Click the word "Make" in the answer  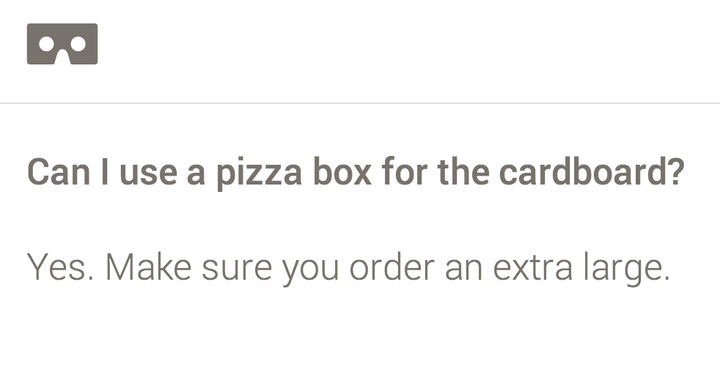coord(148,267)
